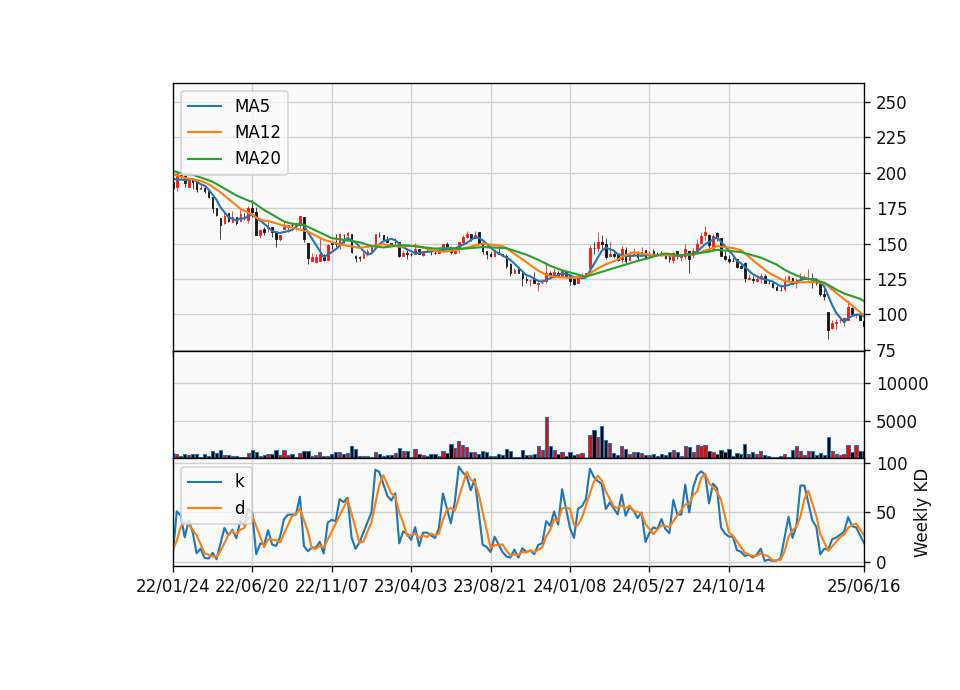The image size is (960, 690).
Task: Click the 22/06/20 date tick label
Action: coord(252,586)
